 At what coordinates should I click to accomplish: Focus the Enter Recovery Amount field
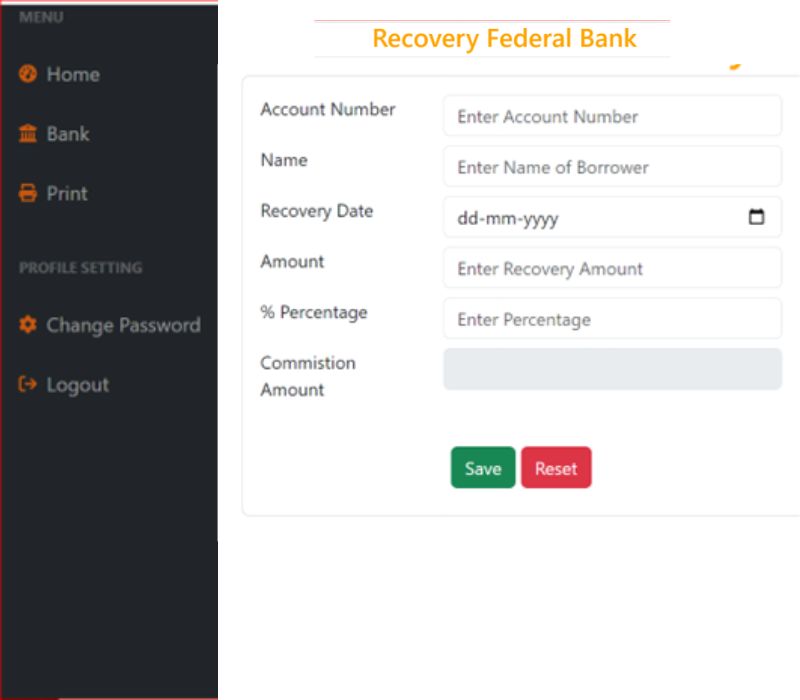pos(612,268)
